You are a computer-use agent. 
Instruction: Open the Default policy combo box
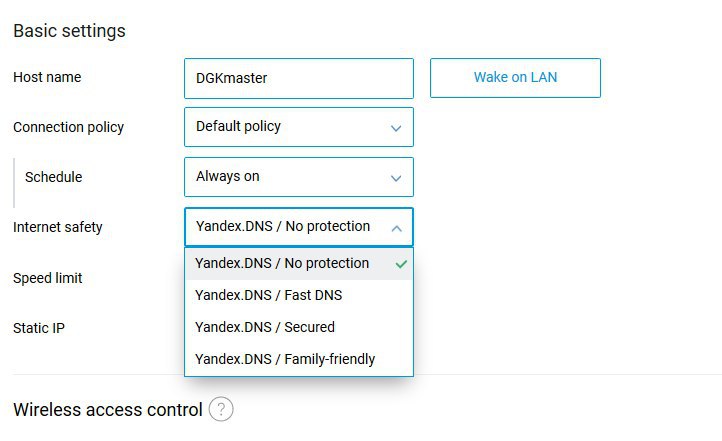[299, 127]
